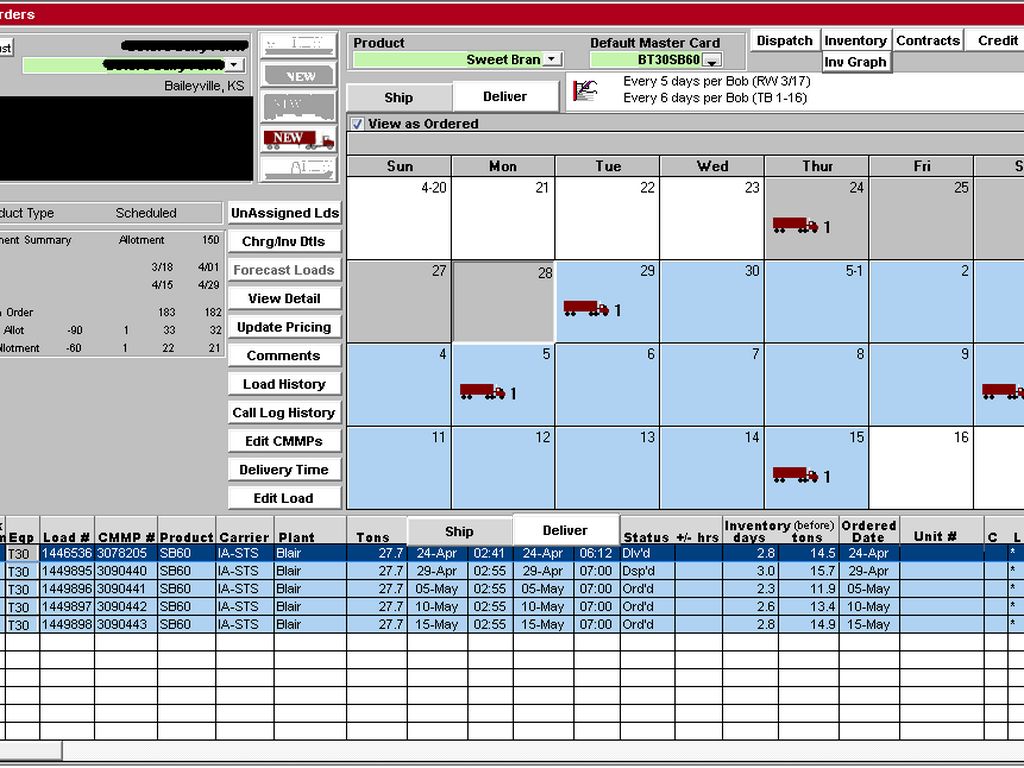The height and width of the screenshot is (768, 1024).
Task: Open Call Log History
Action: [284, 412]
